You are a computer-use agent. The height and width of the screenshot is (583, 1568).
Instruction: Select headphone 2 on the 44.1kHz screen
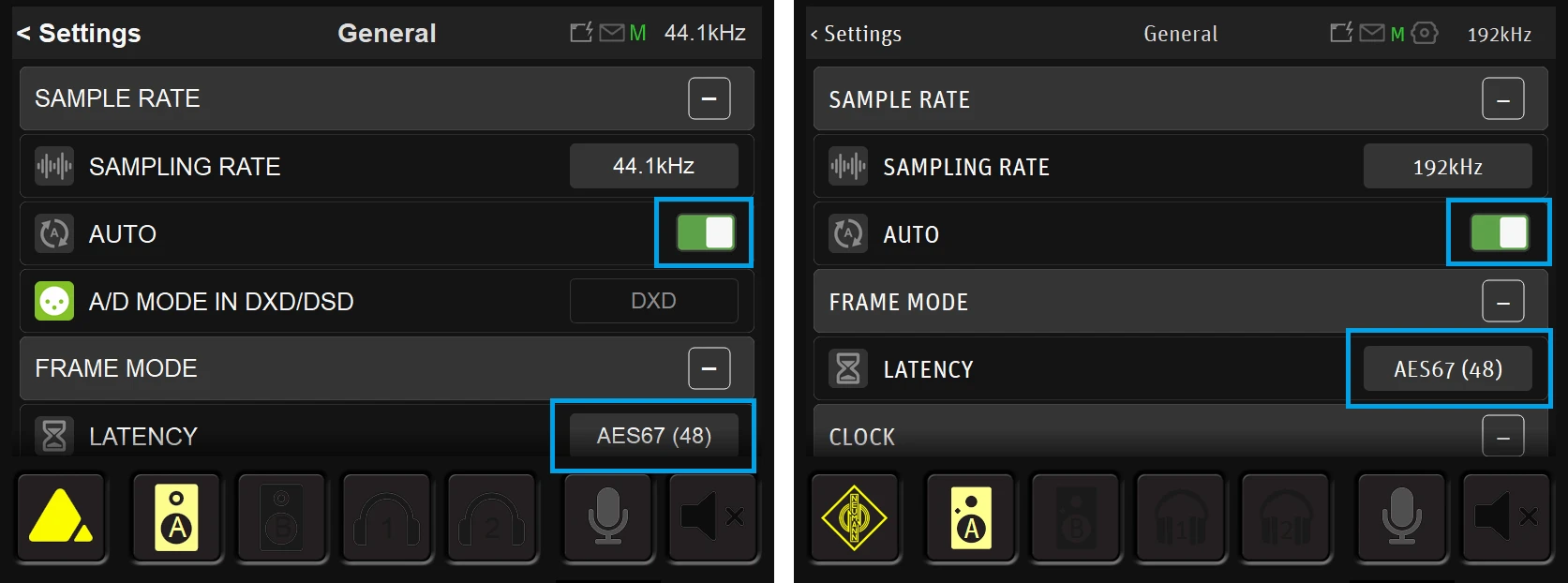(x=491, y=516)
